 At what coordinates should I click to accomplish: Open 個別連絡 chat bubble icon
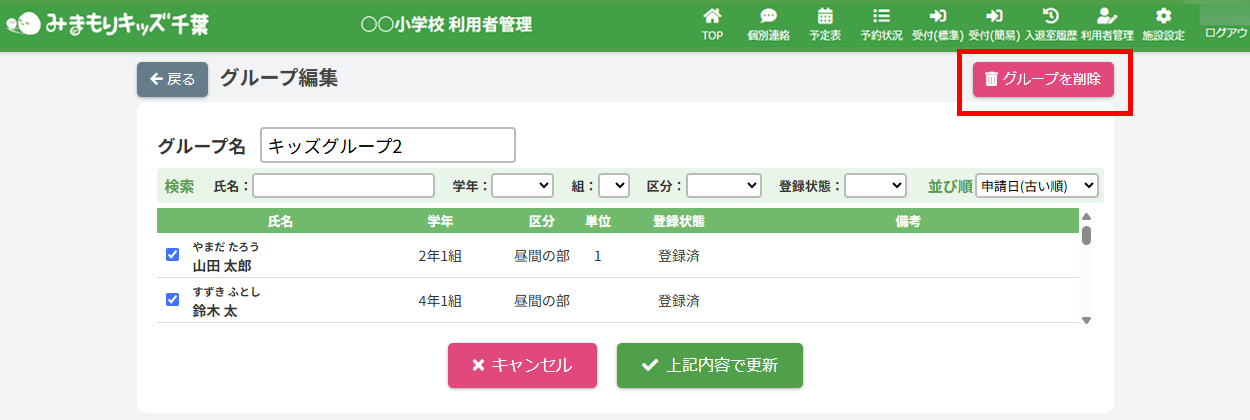(768, 17)
